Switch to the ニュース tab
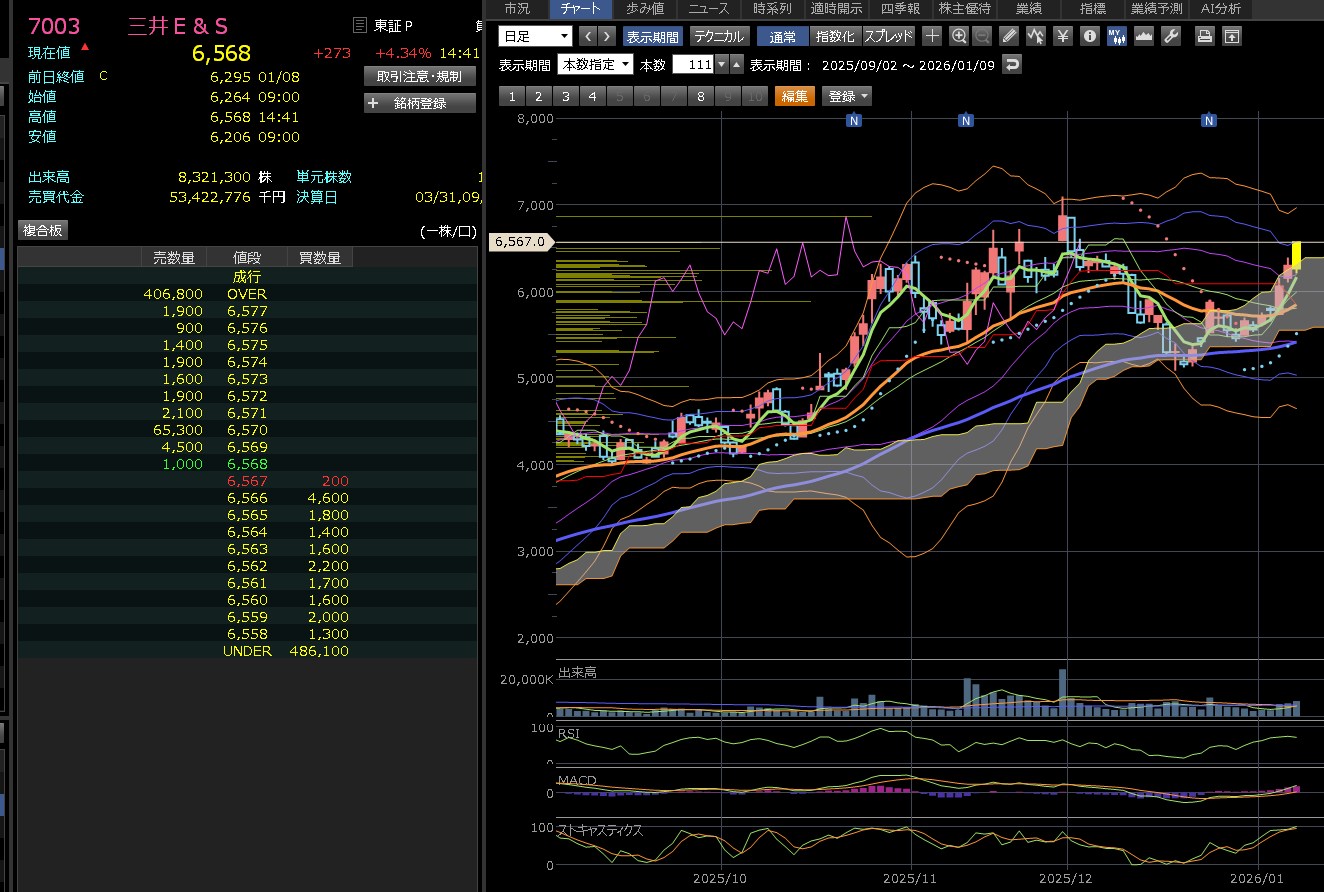 coord(708,8)
